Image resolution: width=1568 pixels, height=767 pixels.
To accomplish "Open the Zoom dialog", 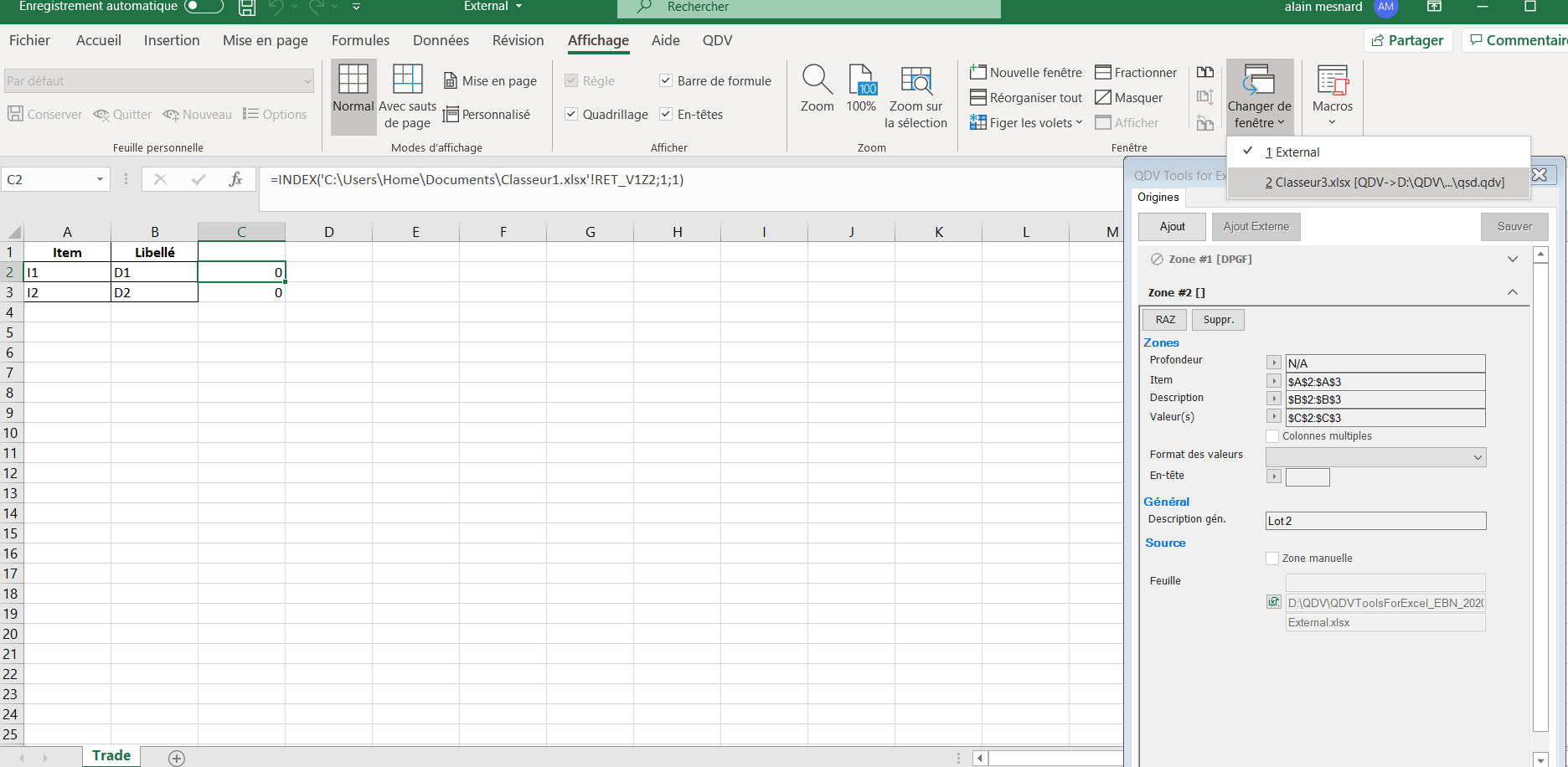I will (x=817, y=89).
